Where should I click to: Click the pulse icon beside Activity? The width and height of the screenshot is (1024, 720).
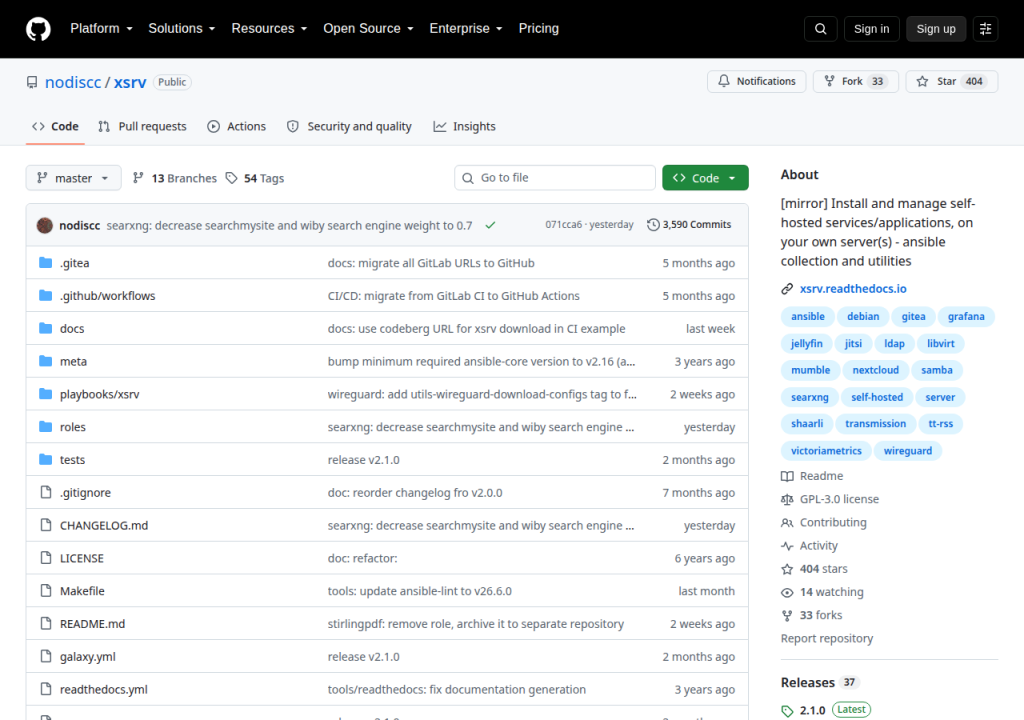tap(787, 546)
